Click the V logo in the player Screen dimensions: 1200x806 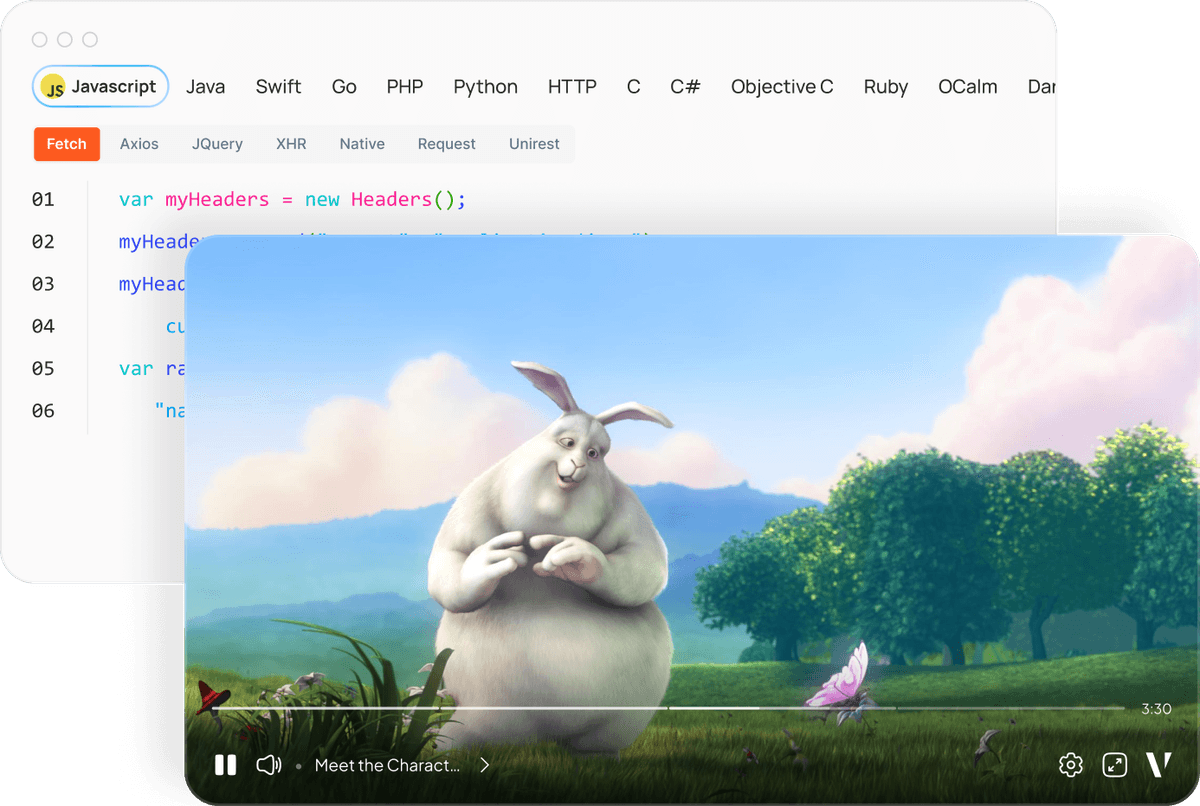tap(1158, 765)
